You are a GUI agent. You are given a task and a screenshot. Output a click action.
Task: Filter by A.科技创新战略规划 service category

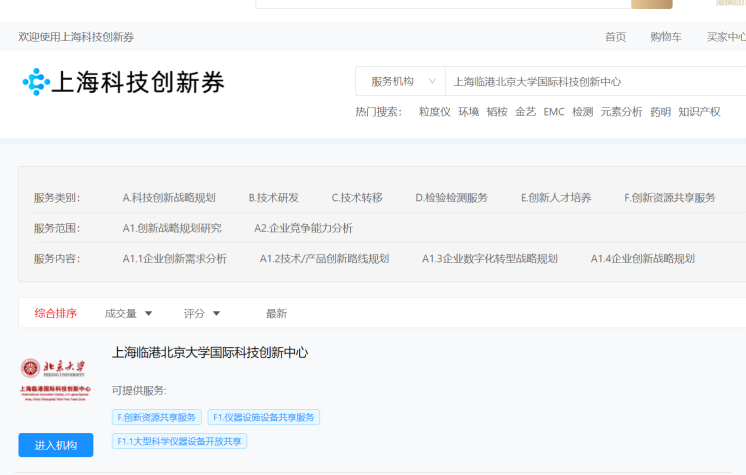[169, 198]
